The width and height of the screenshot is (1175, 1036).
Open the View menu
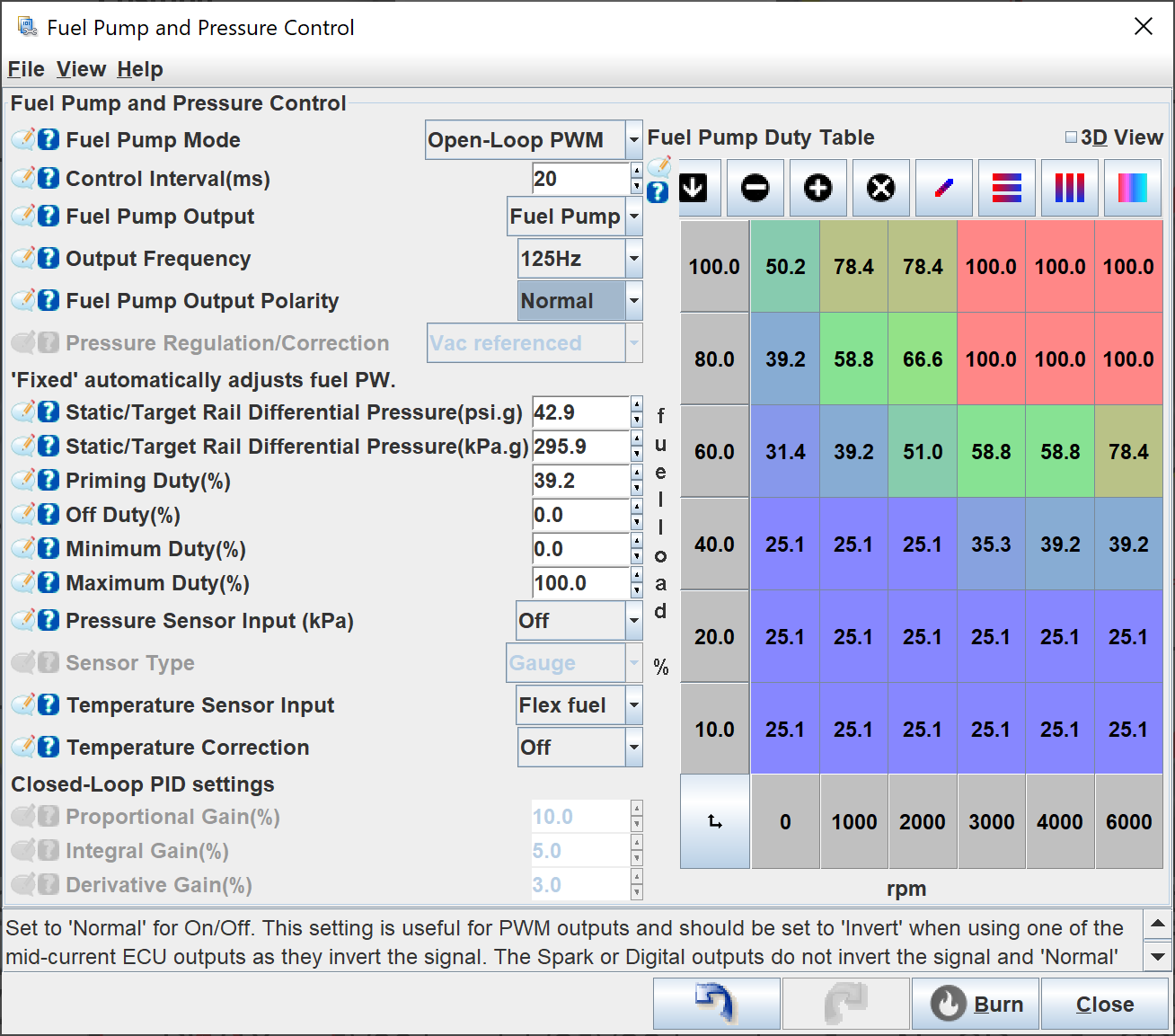coord(81,69)
